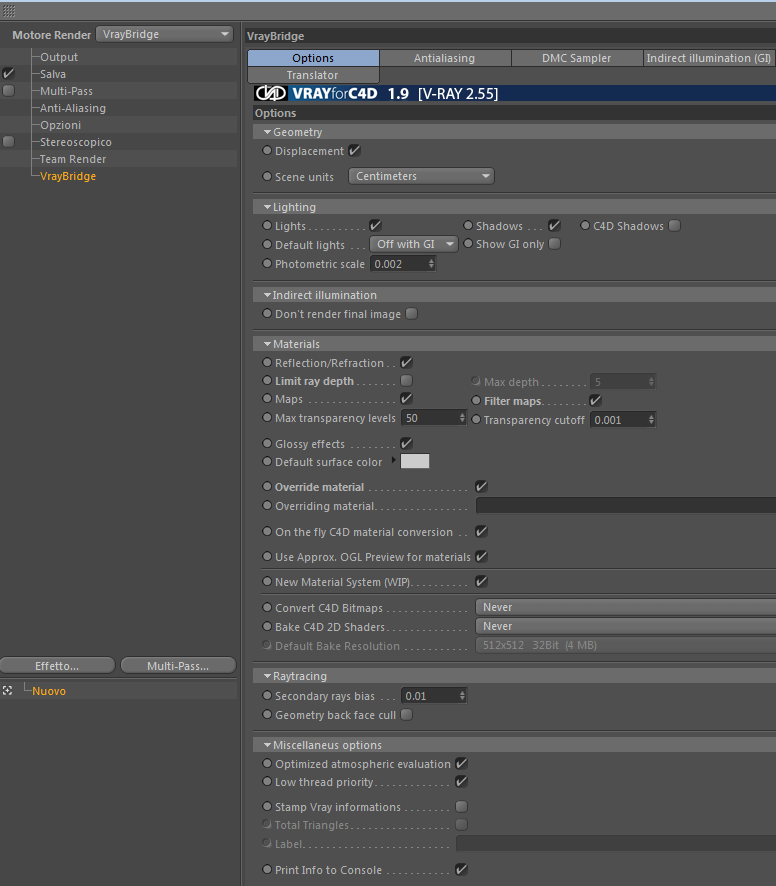Enable Limit ray depth checkbox
The width and height of the screenshot is (776, 886).
406,380
